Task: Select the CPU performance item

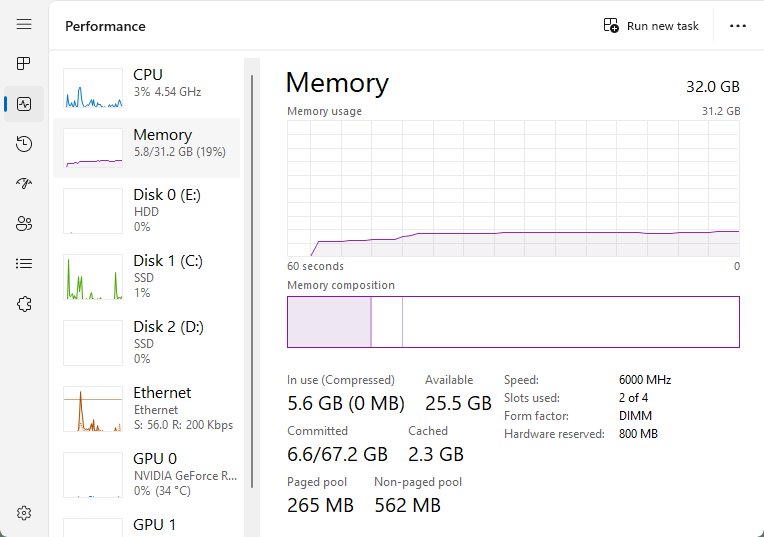Action: [146, 88]
